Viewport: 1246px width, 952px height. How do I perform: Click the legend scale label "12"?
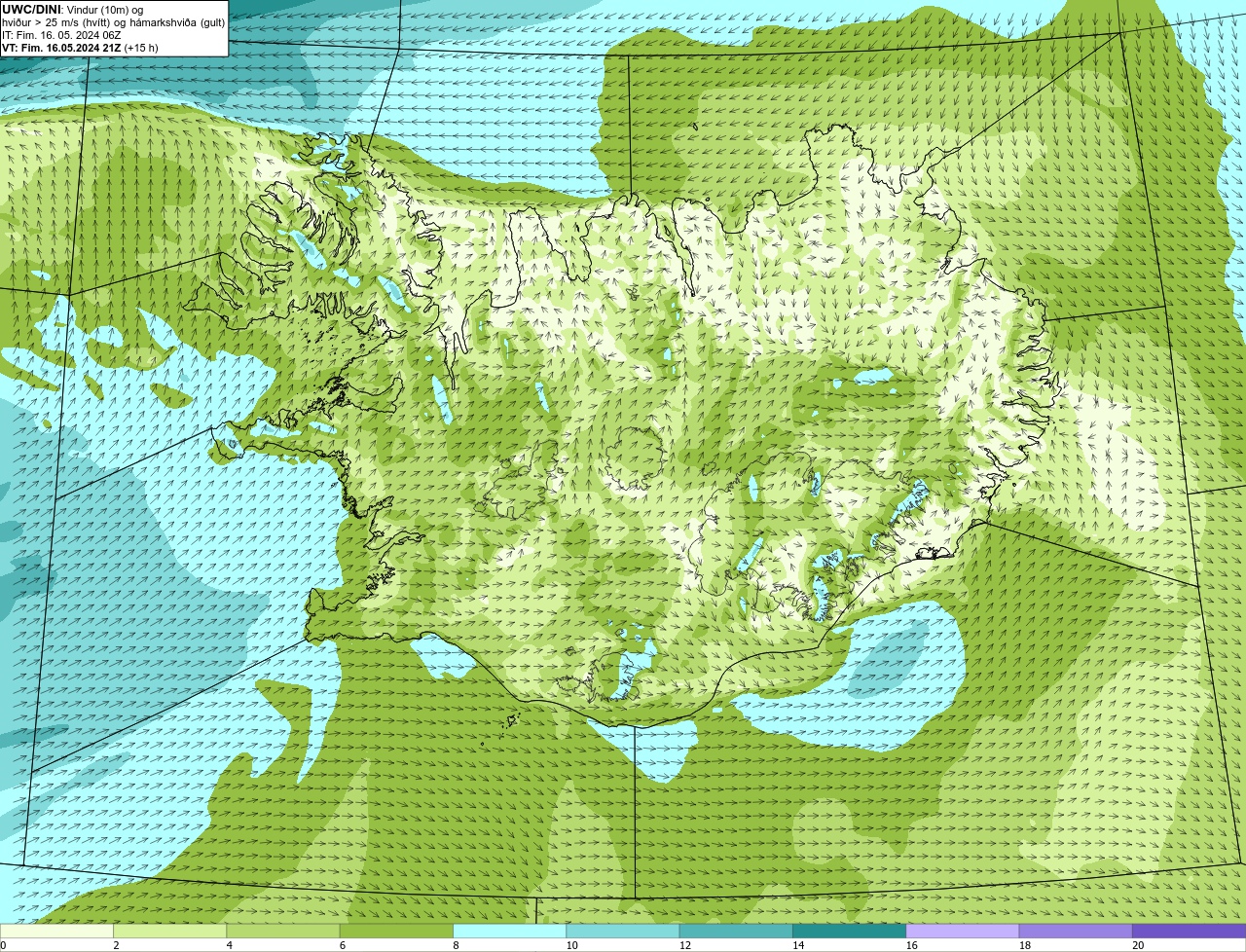[685, 945]
